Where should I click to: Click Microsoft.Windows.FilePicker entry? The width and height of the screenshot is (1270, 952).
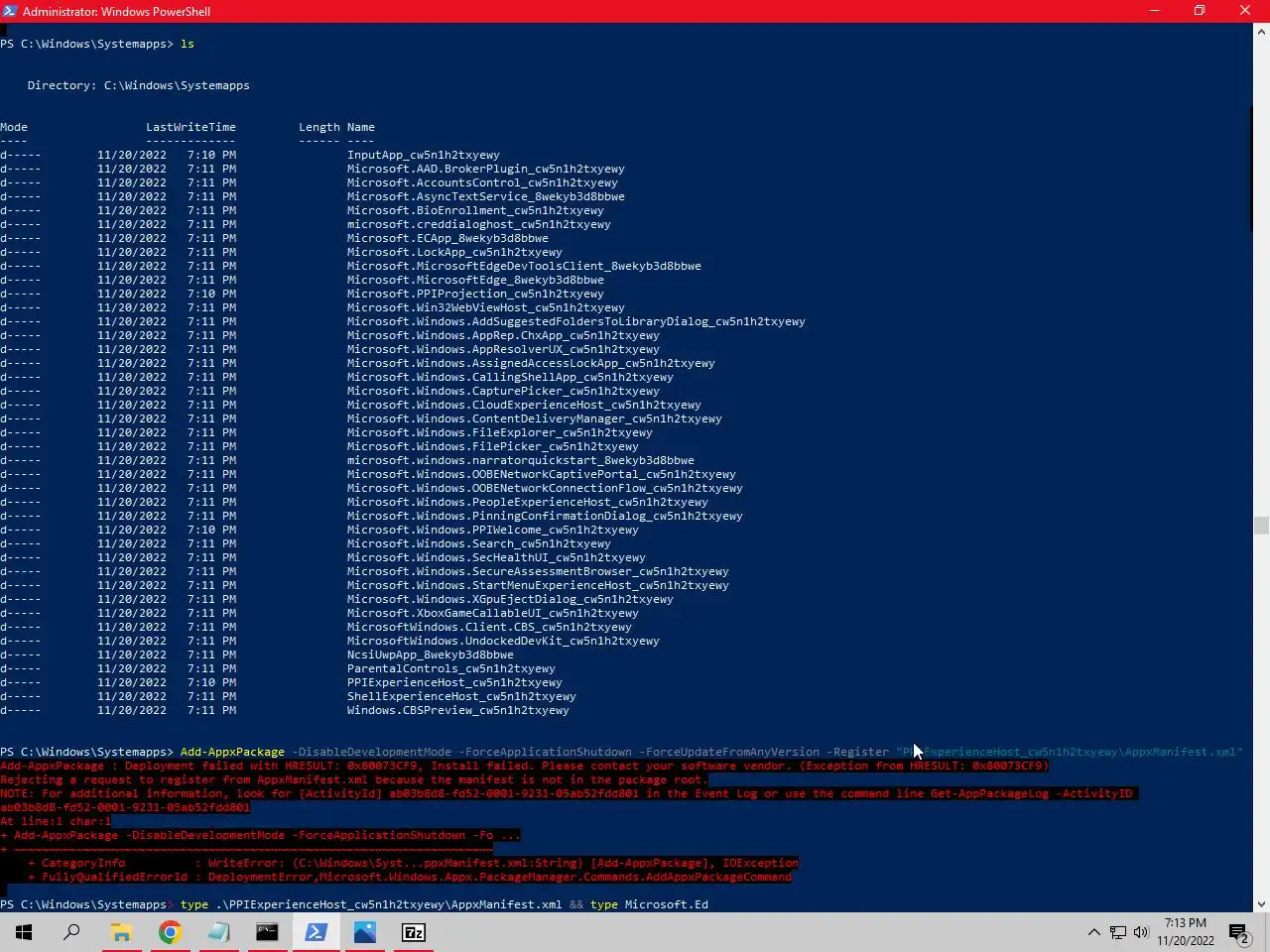click(493, 446)
